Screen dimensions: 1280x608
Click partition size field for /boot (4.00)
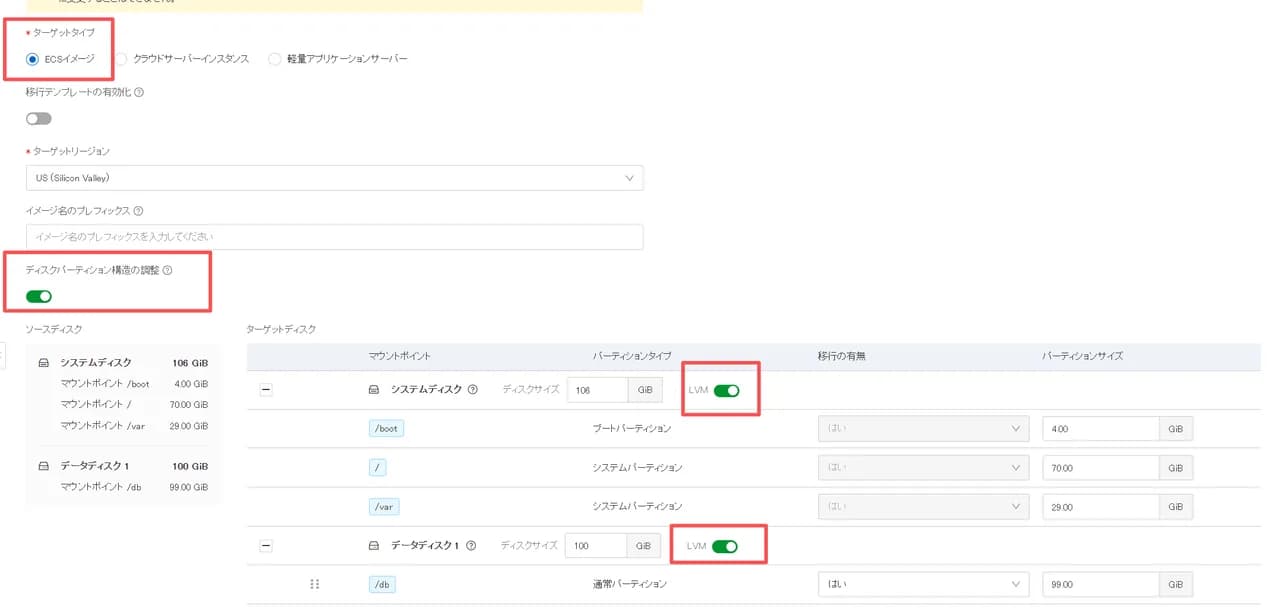[x=1100, y=429]
